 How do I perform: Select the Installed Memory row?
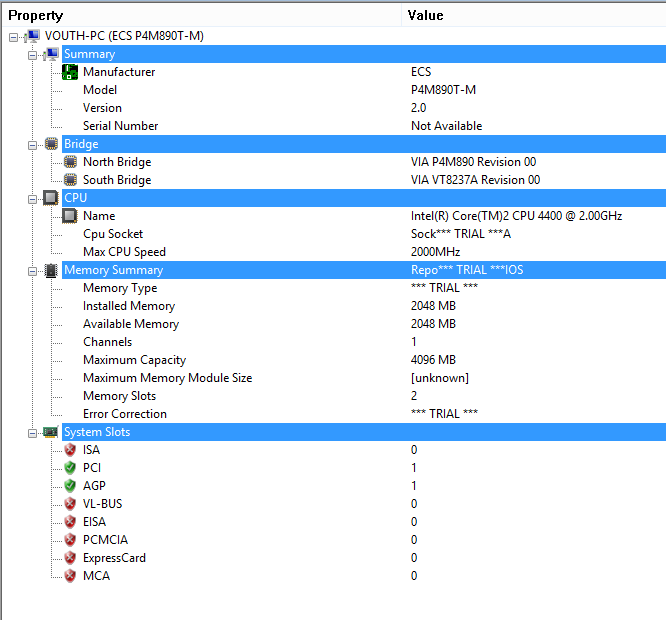pos(364,306)
